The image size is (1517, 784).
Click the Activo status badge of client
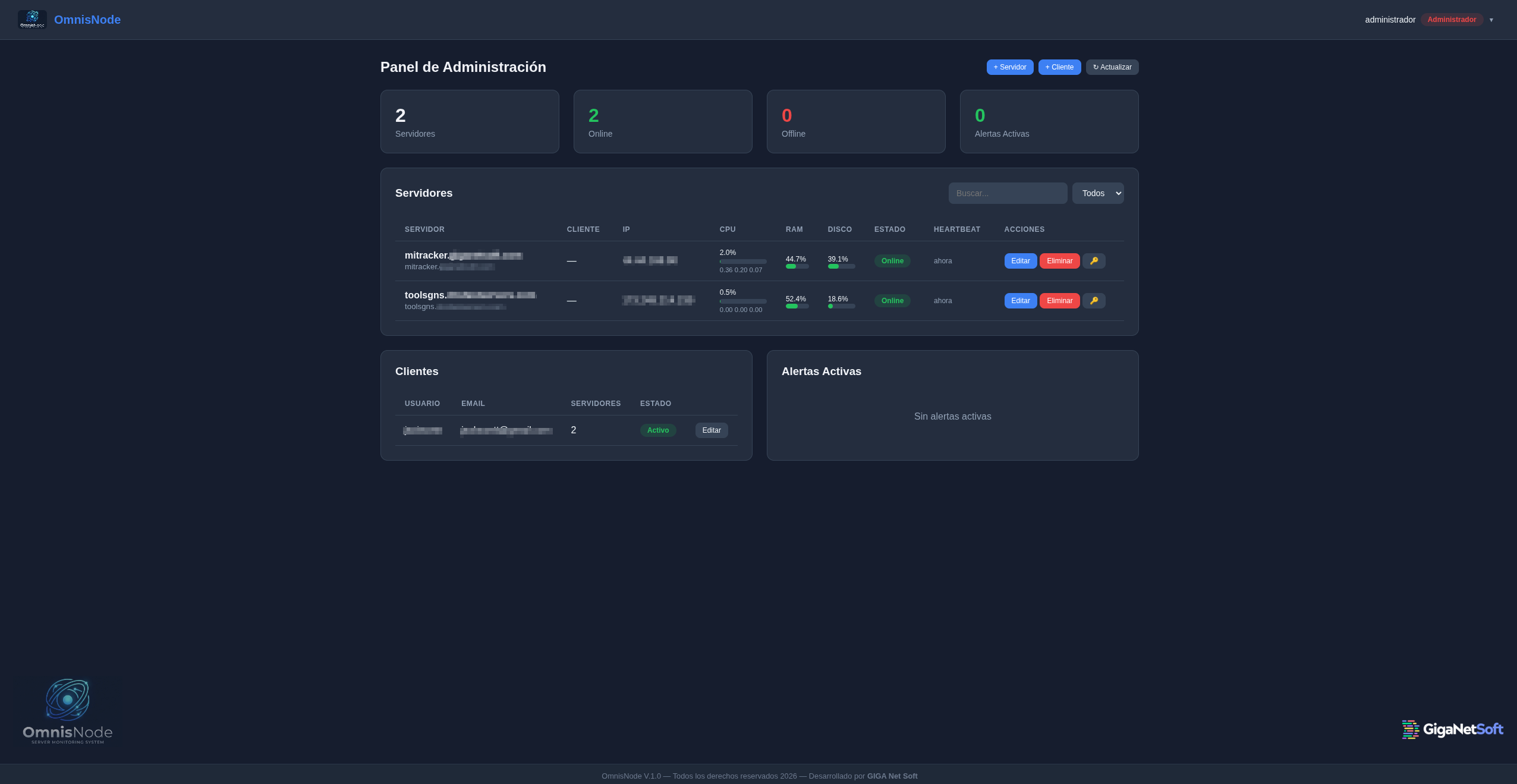658,430
